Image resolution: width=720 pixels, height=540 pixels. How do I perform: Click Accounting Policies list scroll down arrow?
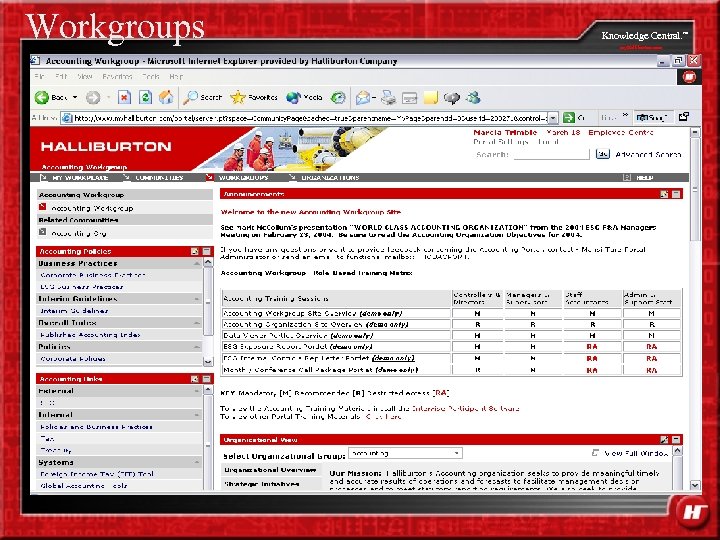(208, 361)
